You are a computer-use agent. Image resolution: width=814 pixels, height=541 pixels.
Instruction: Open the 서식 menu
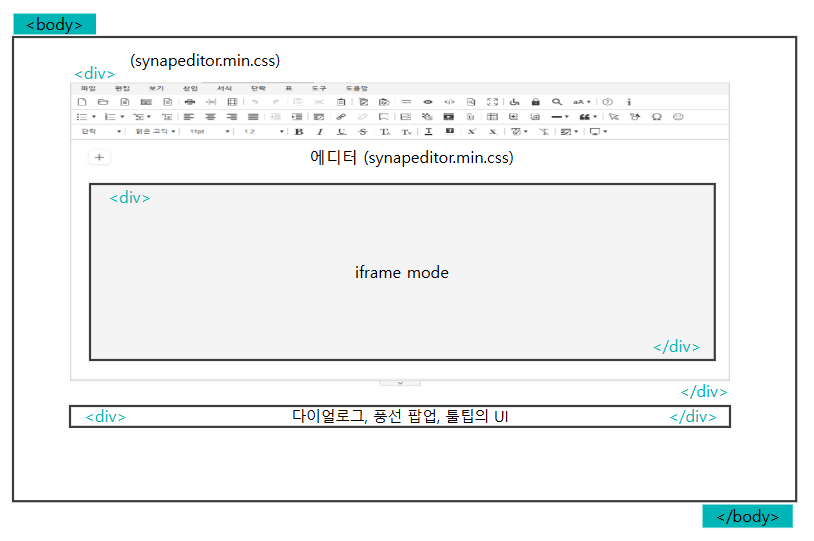point(224,89)
